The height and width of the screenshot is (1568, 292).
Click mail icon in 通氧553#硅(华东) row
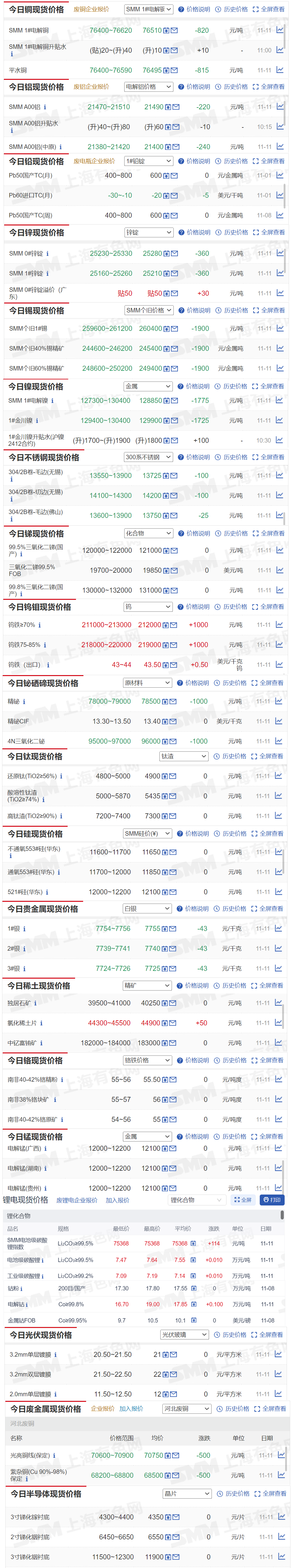click(173, 872)
